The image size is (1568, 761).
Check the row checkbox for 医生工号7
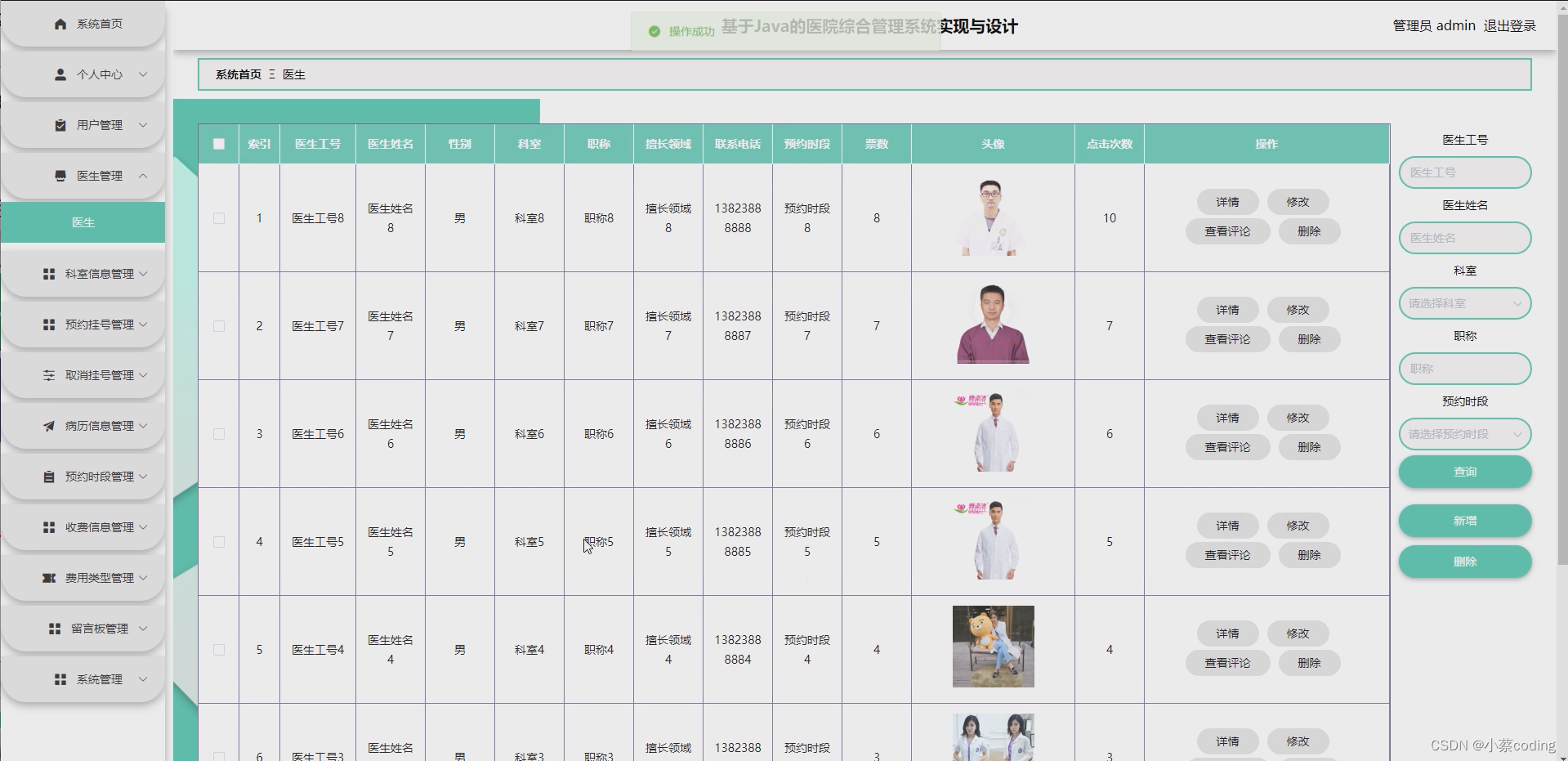coord(219,326)
